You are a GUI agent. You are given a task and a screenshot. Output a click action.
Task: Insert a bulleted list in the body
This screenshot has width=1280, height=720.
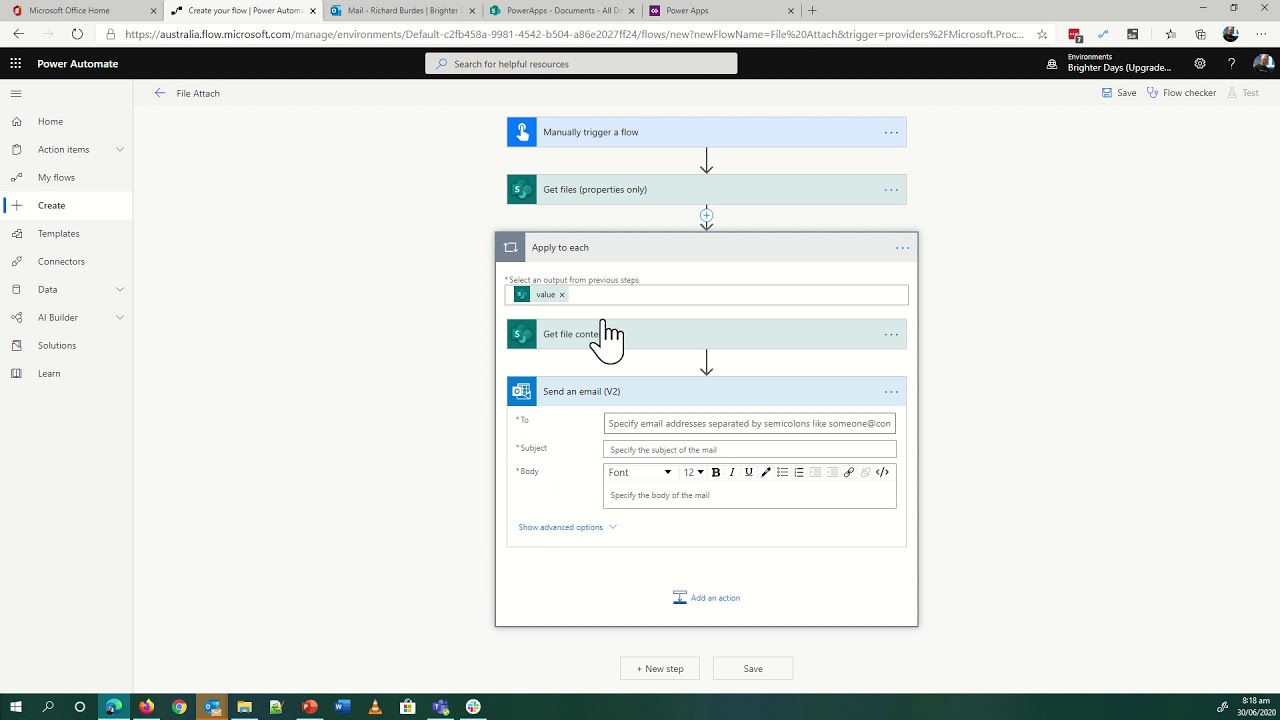point(782,472)
